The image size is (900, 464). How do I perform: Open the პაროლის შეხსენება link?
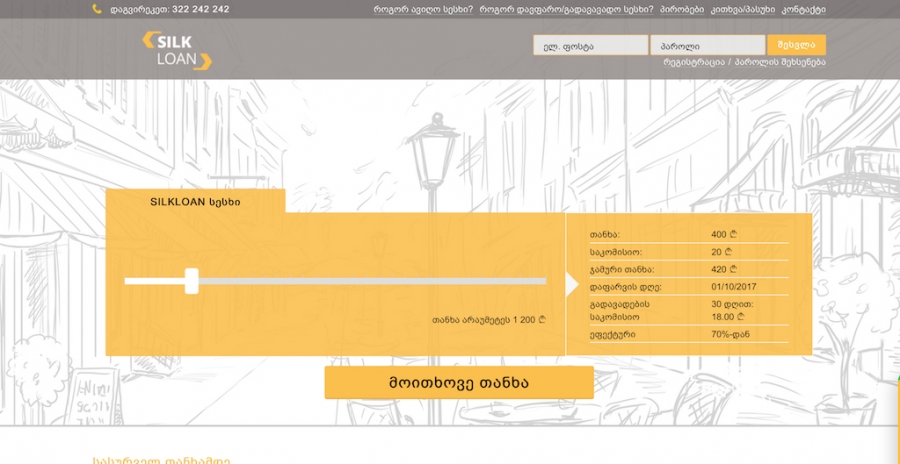[780, 63]
